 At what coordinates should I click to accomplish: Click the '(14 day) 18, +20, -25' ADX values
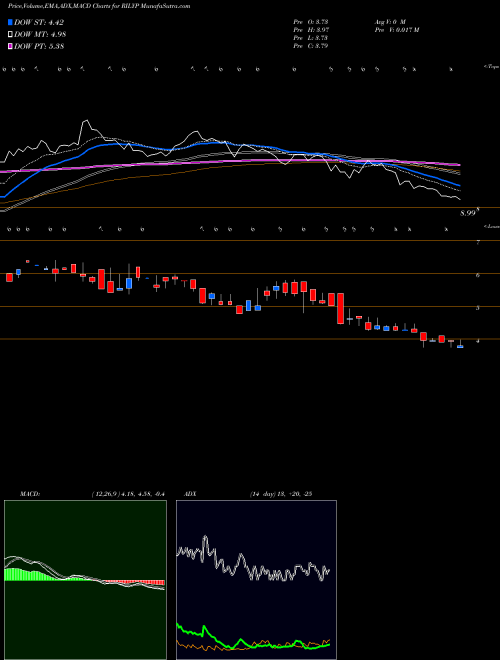pyautogui.click(x=280, y=494)
